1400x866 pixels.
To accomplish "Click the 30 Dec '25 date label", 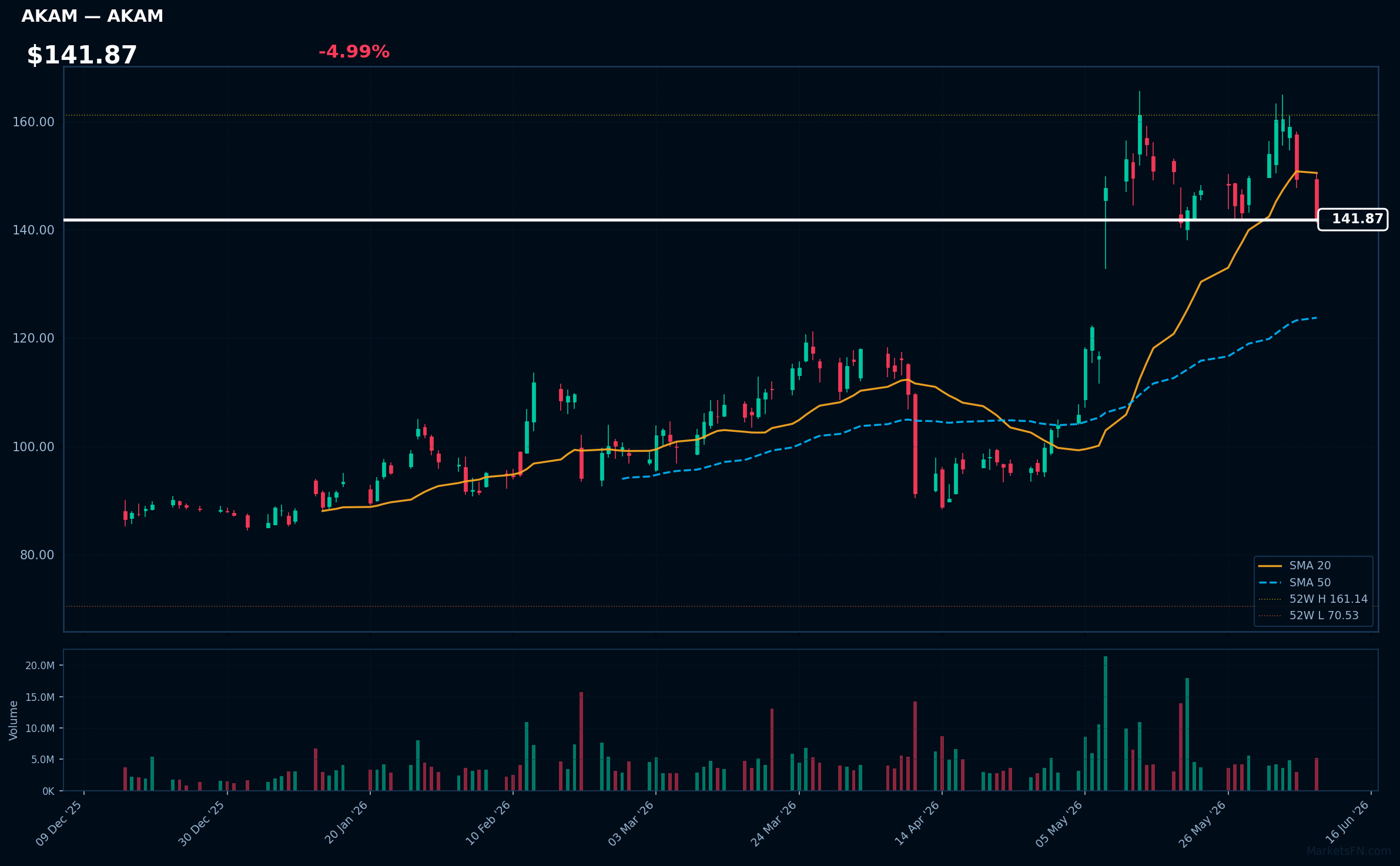I will [202, 823].
